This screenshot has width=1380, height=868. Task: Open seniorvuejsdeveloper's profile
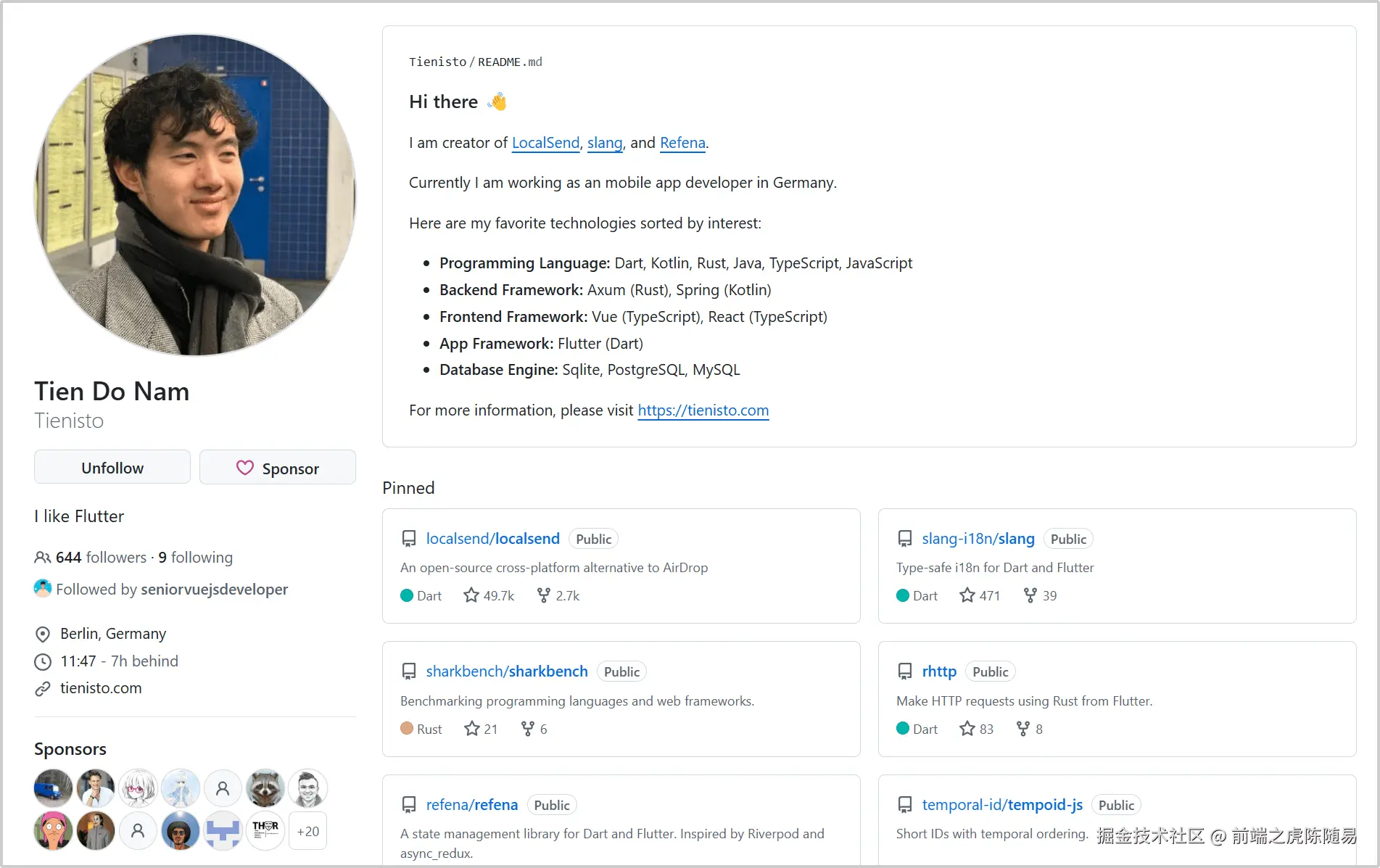[x=214, y=590]
